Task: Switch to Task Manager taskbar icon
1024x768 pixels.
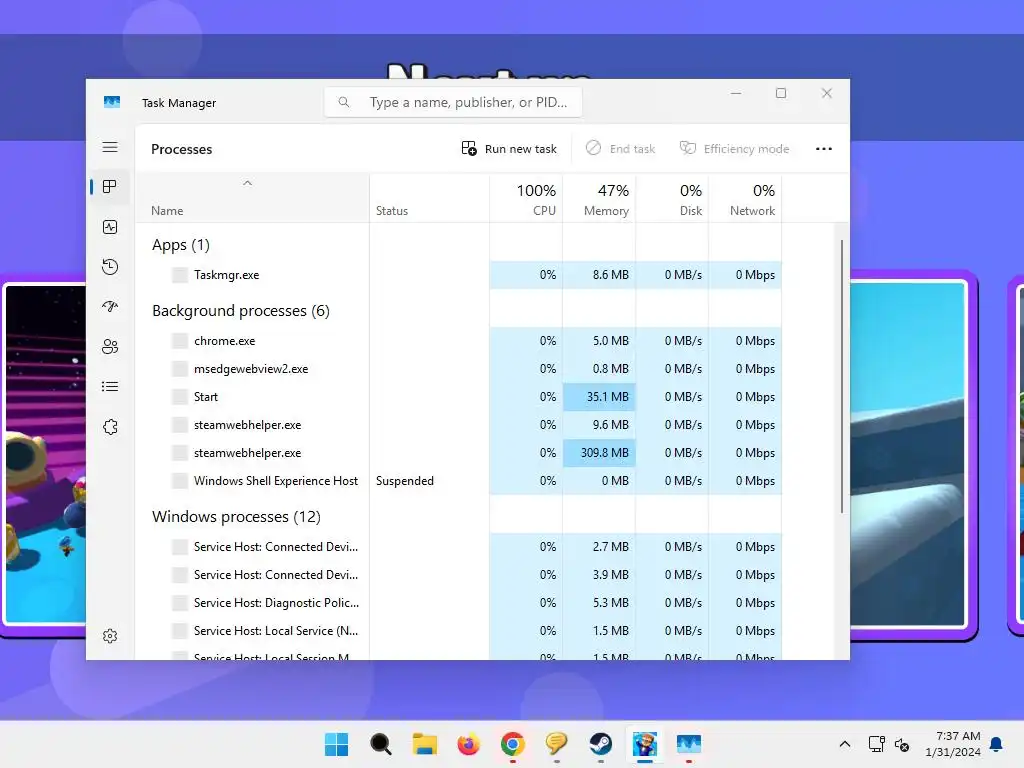Action: click(688, 744)
